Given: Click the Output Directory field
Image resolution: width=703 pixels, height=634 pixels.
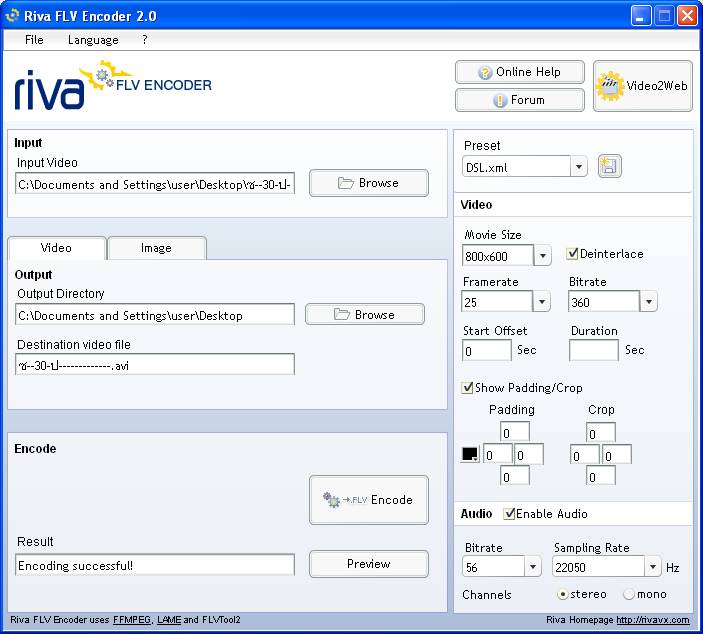Looking at the screenshot, I should 155,314.
